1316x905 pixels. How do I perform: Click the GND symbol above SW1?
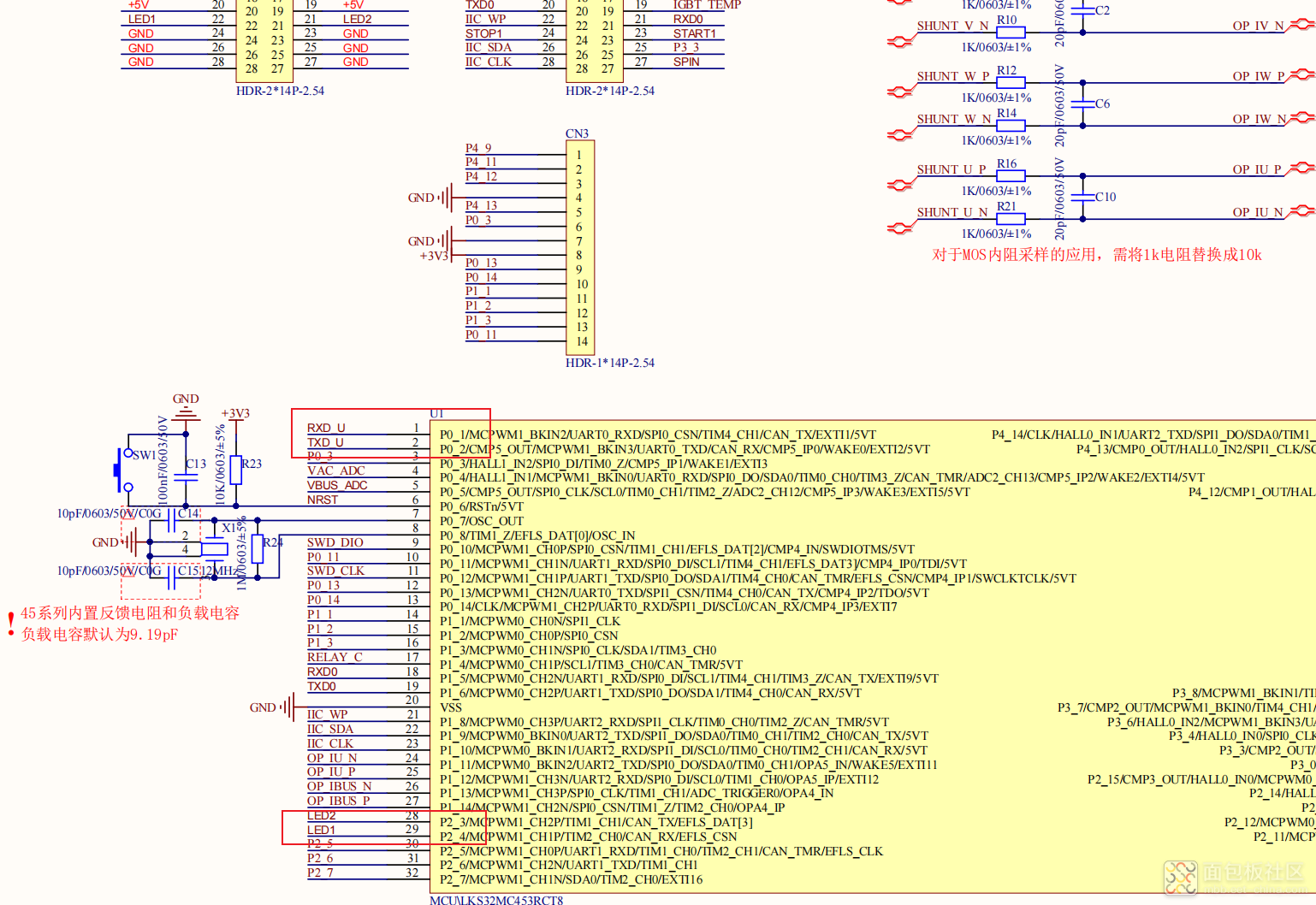click(186, 409)
